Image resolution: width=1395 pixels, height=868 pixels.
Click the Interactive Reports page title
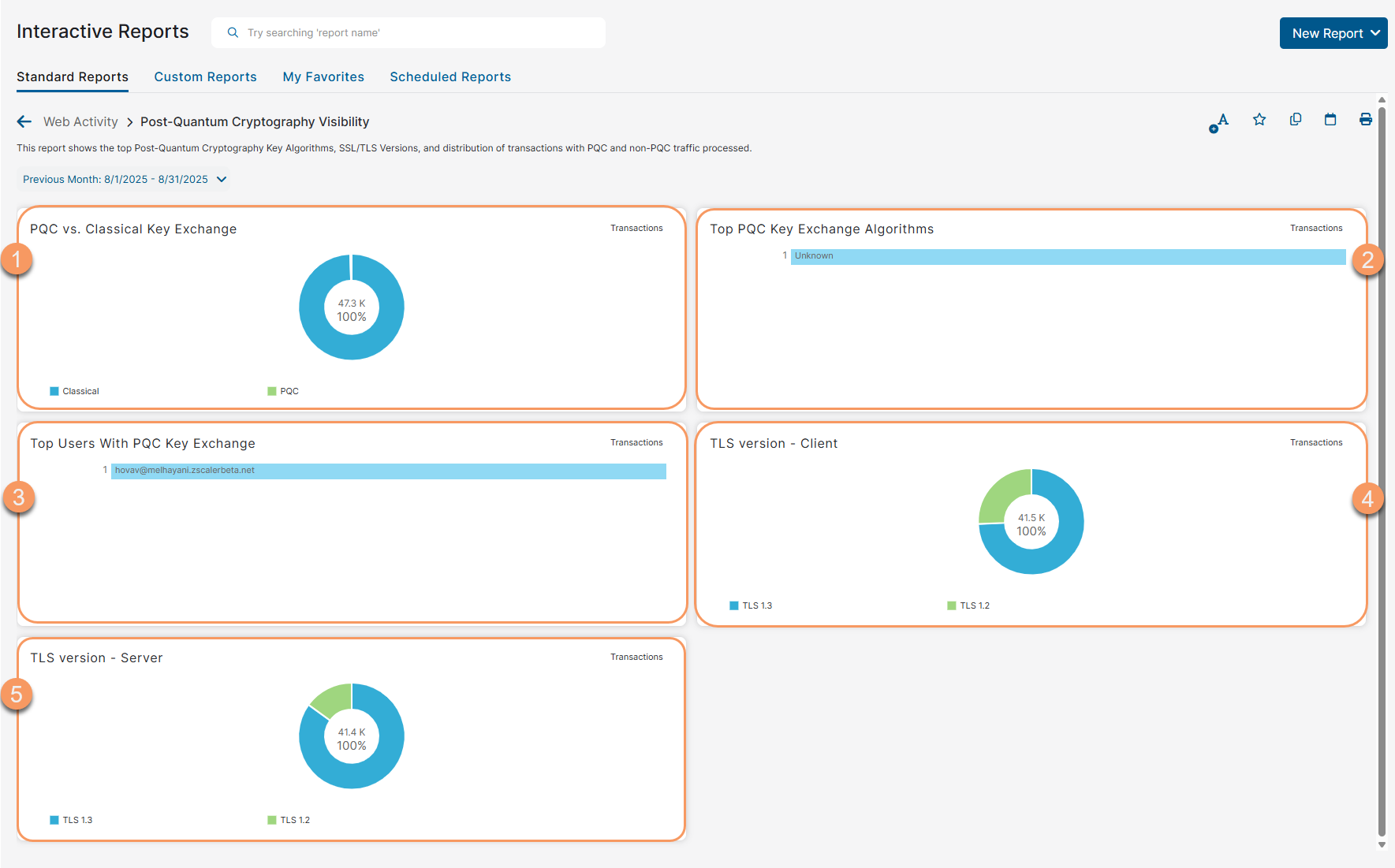tap(103, 32)
